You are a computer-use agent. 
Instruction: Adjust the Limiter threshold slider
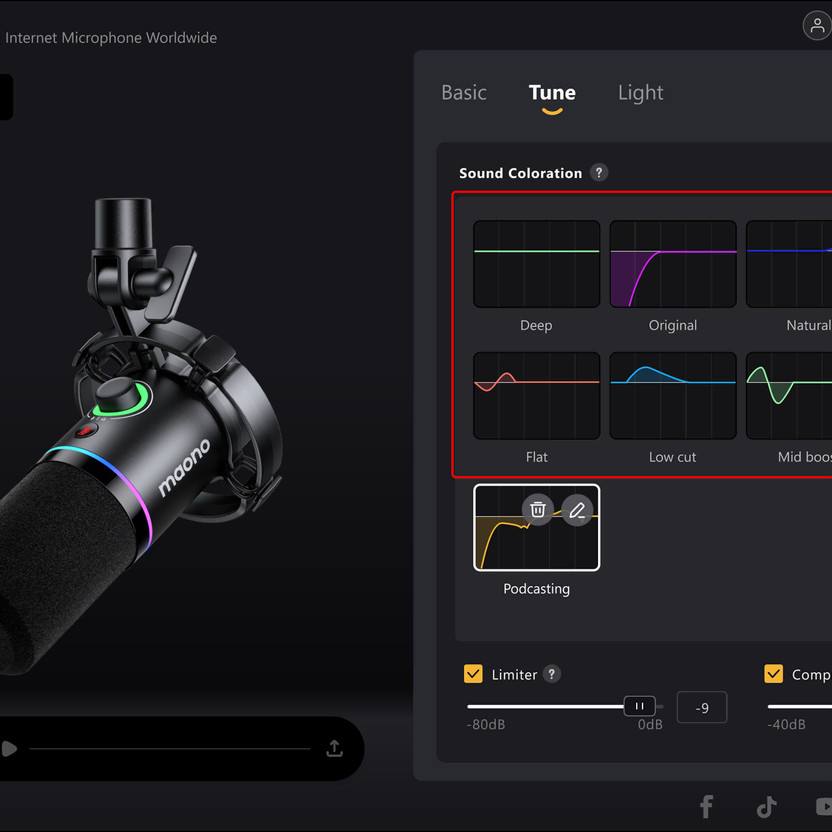639,706
